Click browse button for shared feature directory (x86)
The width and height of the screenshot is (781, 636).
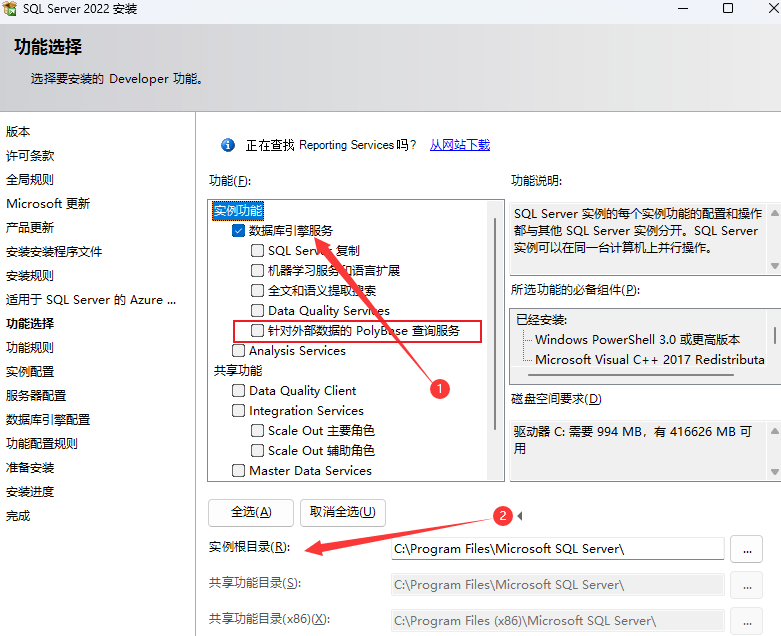(x=746, y=620)
